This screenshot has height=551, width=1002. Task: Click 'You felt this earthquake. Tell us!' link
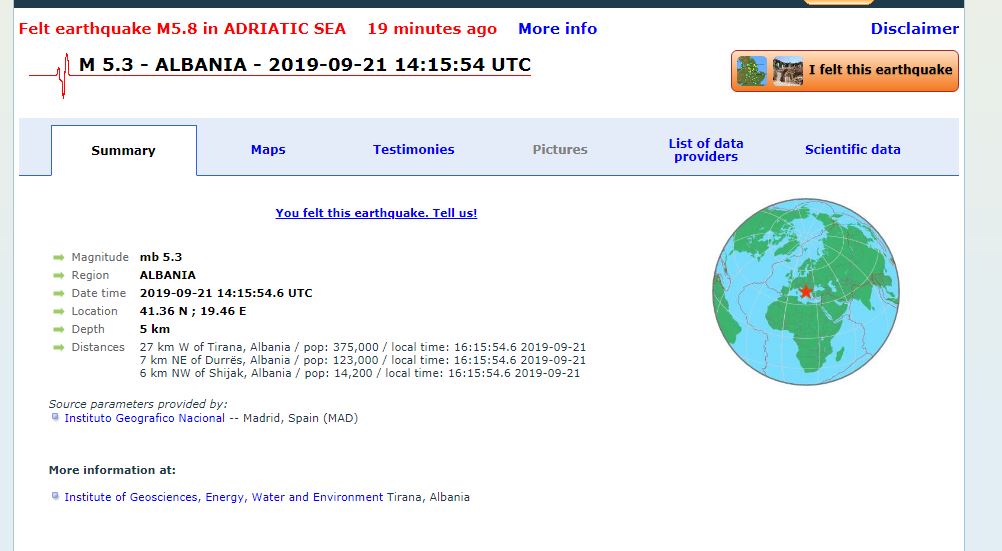(x=376, y=213)
